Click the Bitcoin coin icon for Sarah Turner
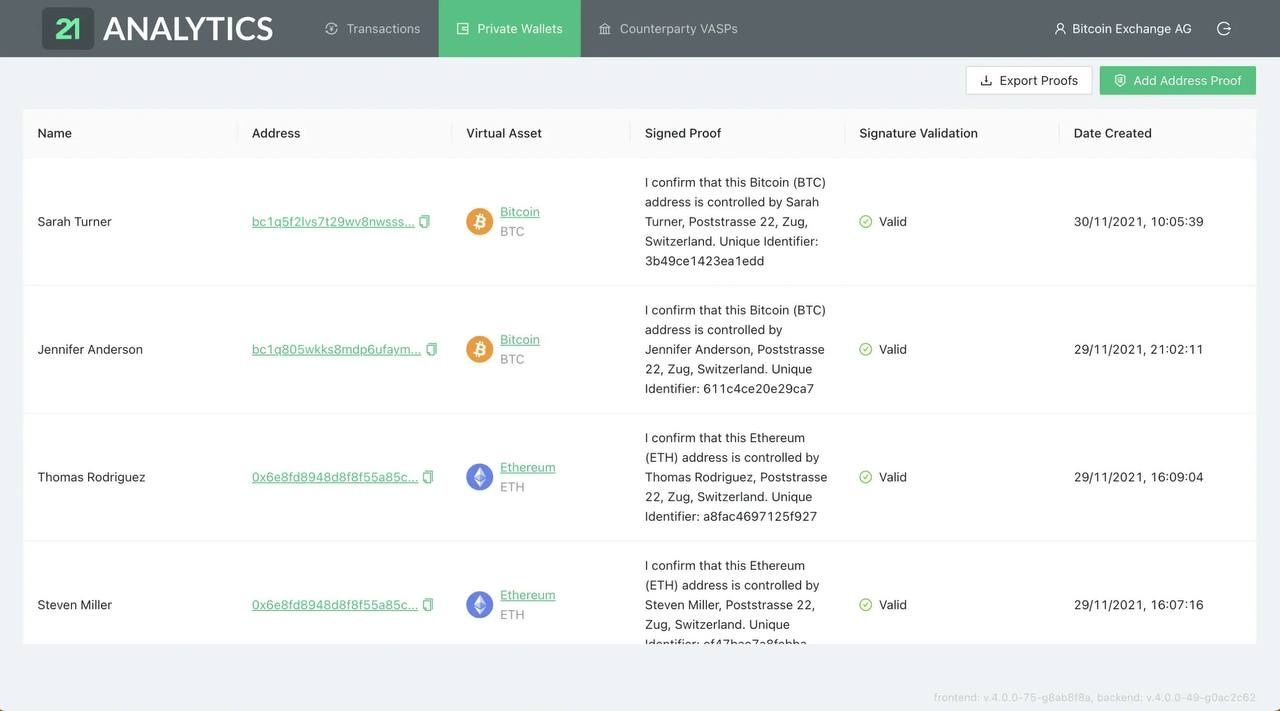 click(x=480, y=222)
